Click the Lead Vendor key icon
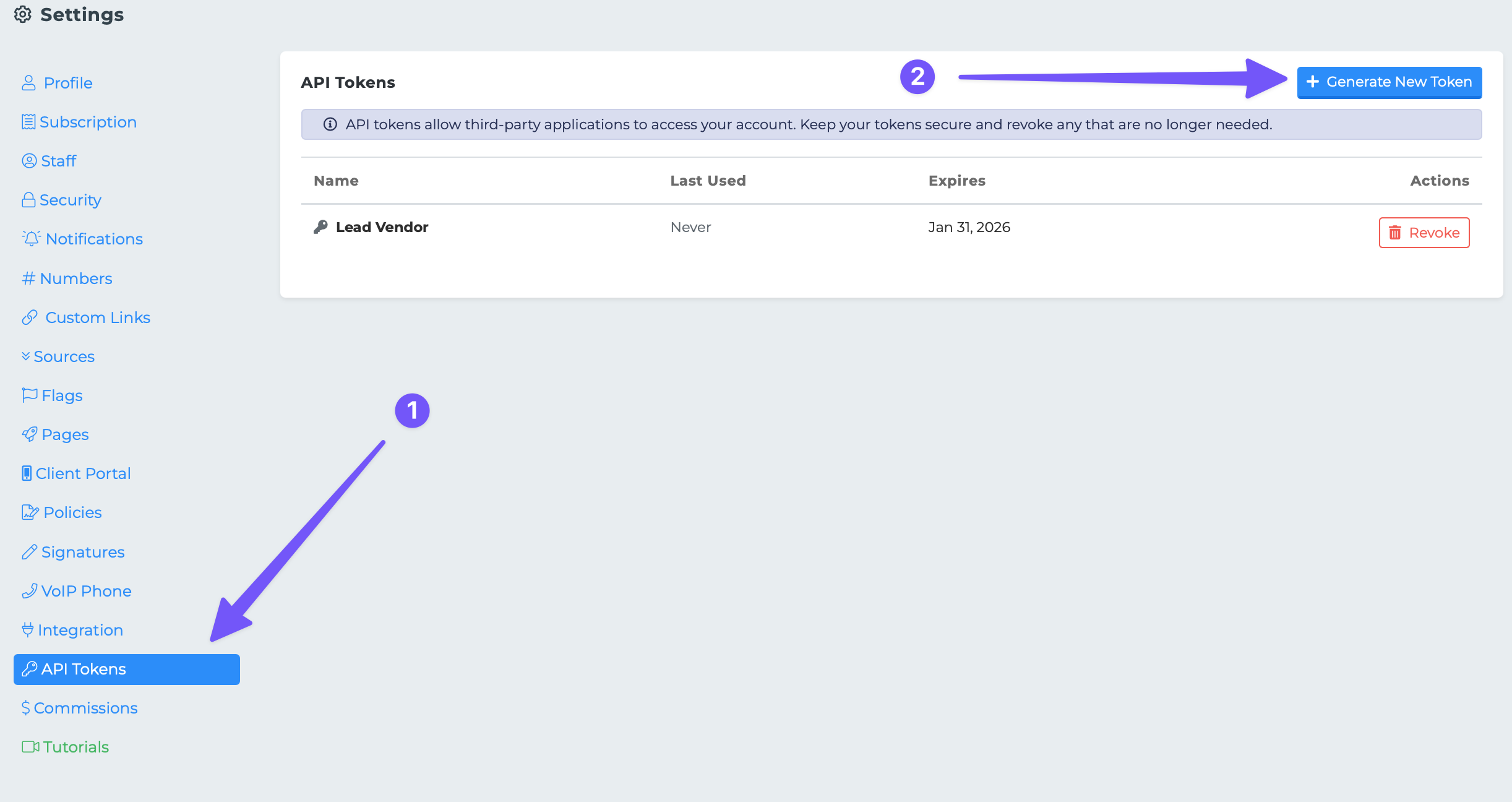This screenshot has height=802, width=1512. 320,227
